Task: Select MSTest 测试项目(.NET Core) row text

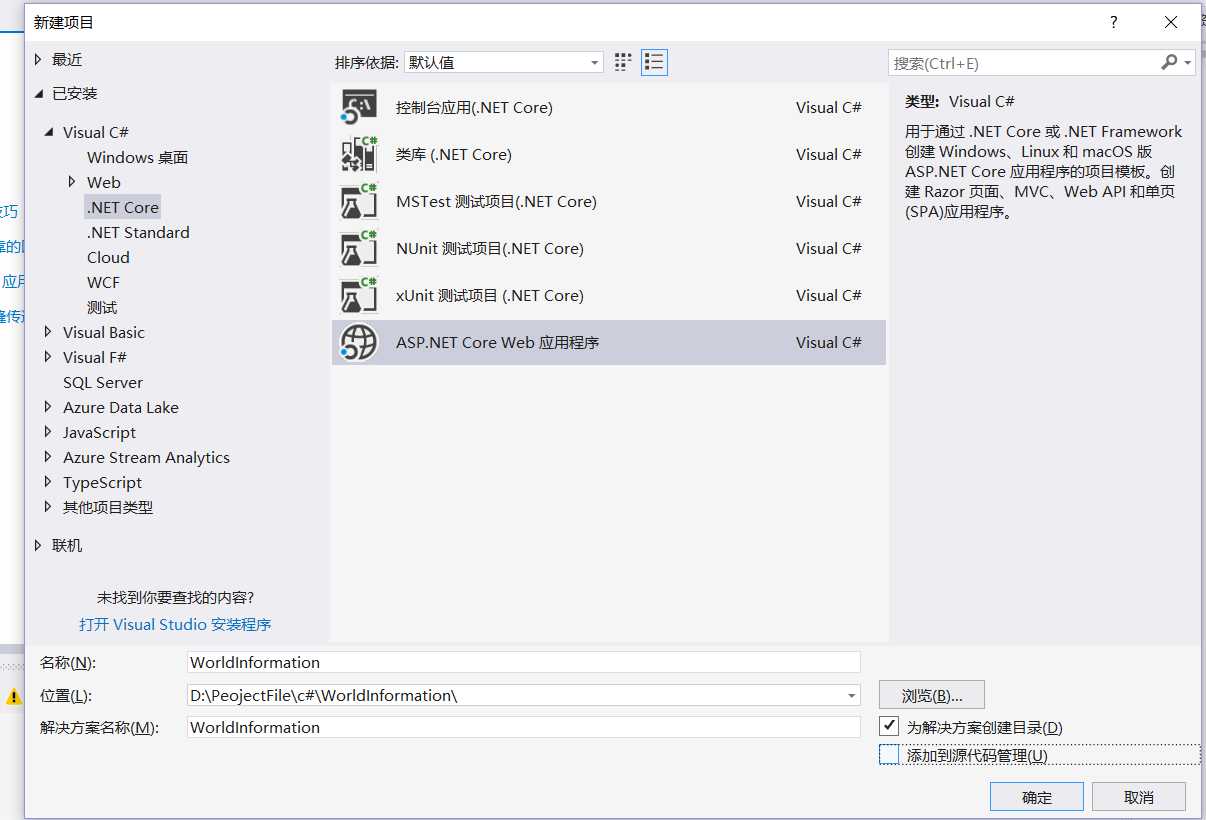Action: click(496, 201)
